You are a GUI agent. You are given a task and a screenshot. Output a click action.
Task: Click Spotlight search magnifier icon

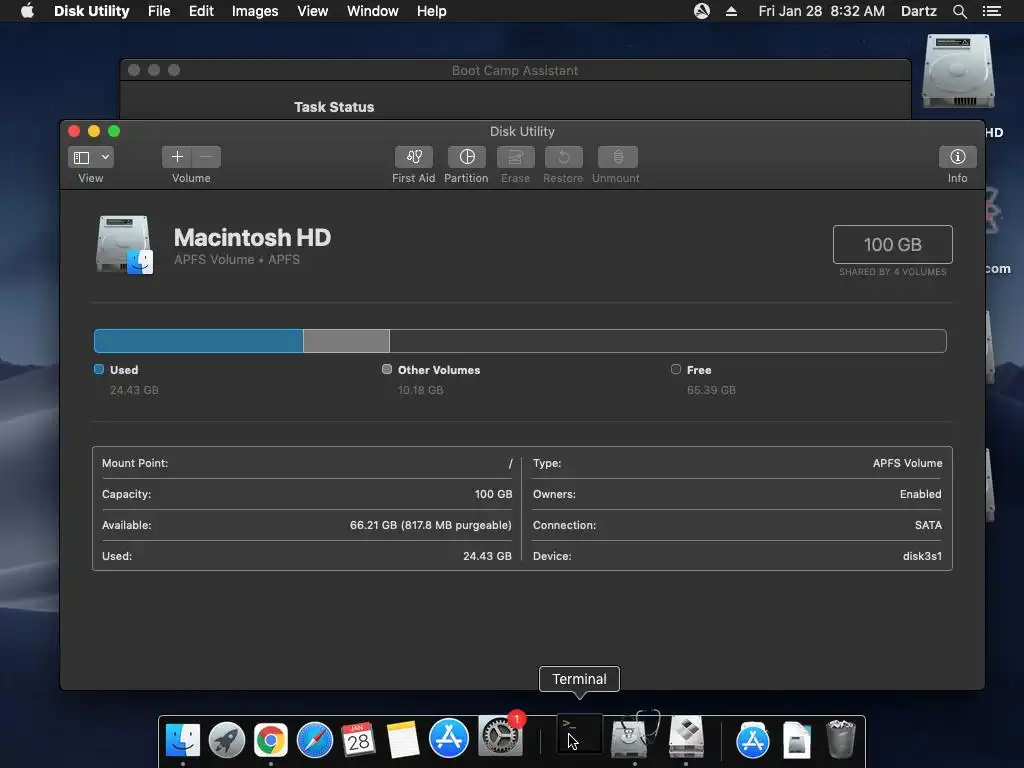tap(959, 11)
